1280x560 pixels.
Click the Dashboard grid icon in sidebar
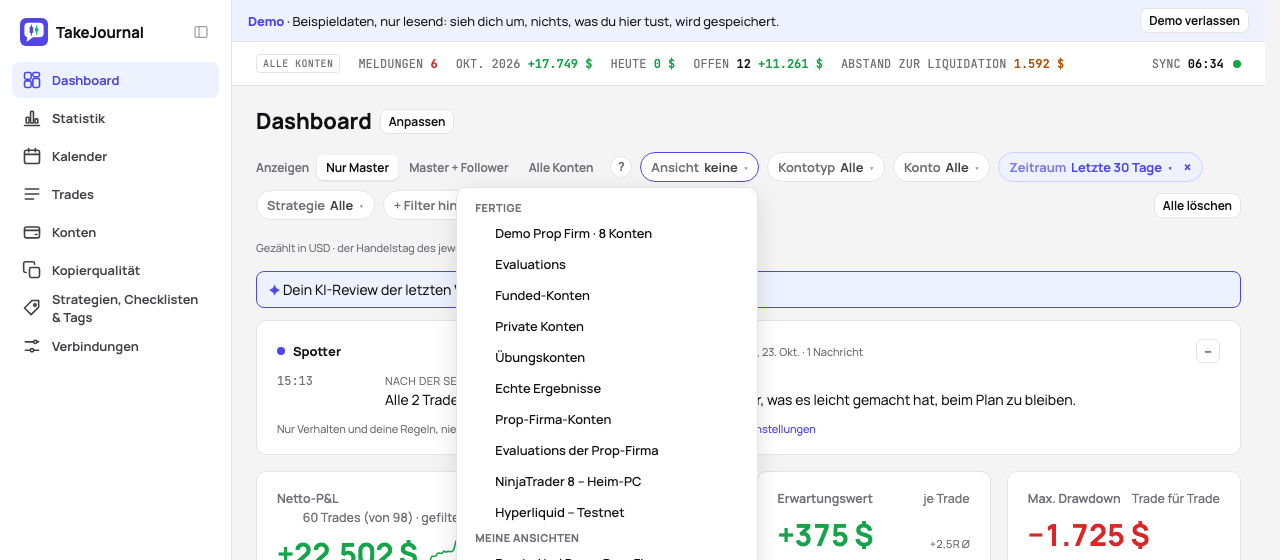[x=32, y=80]
